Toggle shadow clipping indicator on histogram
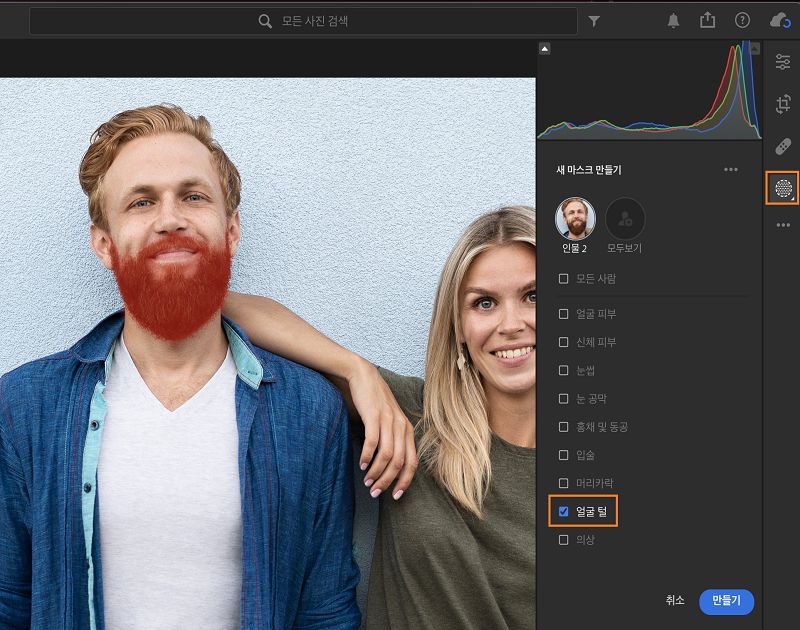 coord(544,48)
